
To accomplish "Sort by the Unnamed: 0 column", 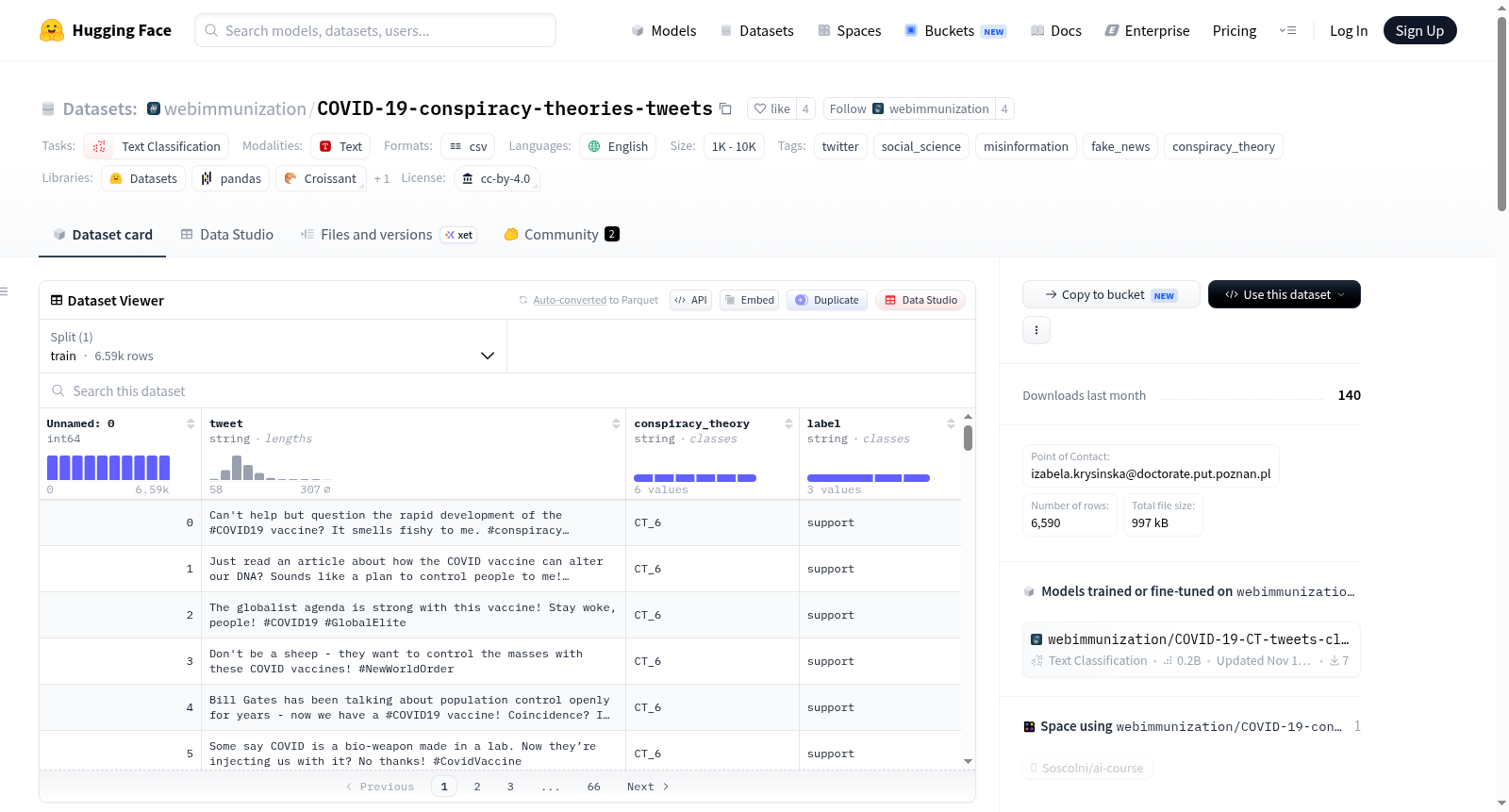I will coord(191,424).
